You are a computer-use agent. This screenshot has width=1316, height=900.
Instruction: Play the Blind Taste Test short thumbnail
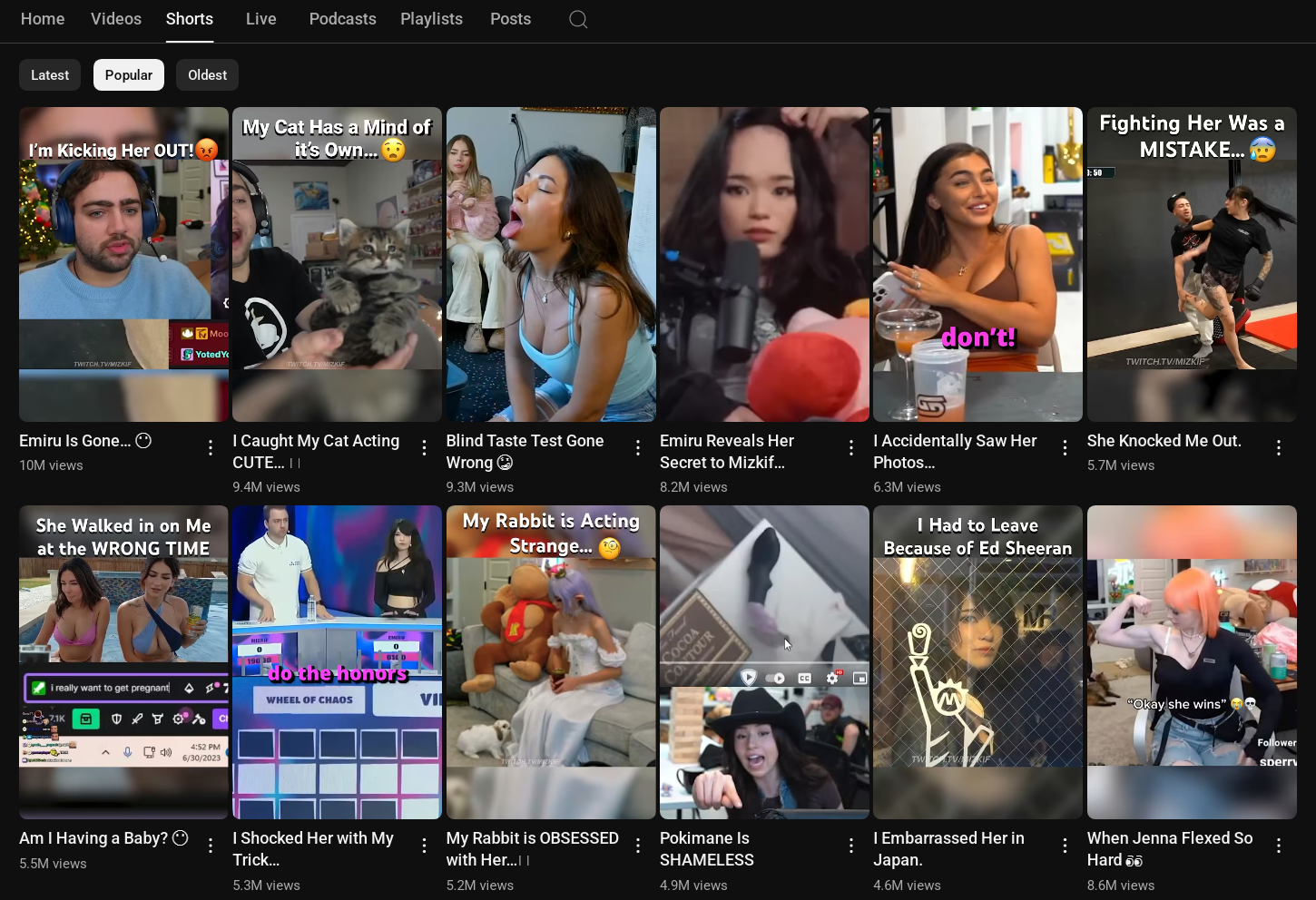tap(551, 264)
